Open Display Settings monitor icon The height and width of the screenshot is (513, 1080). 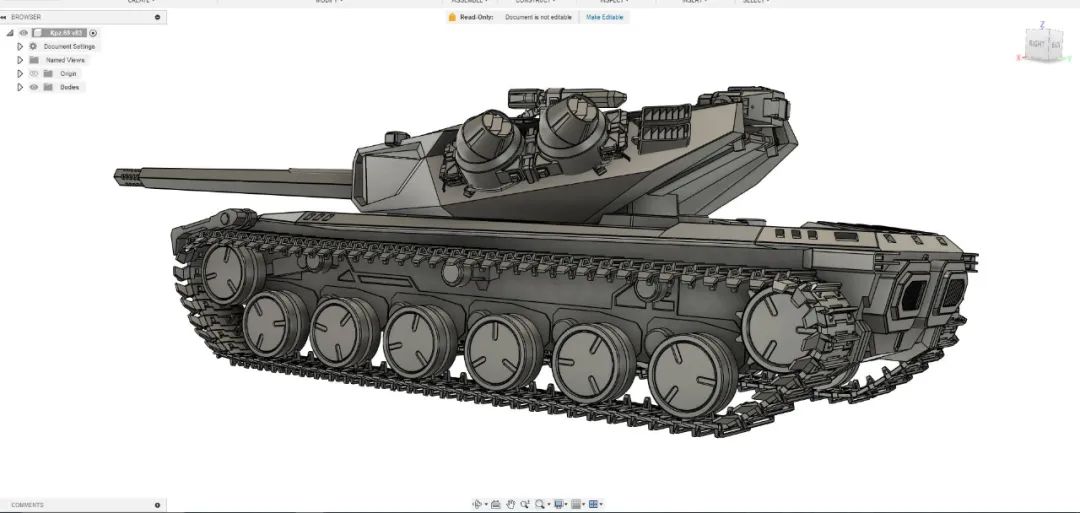[x=559, y=505]
